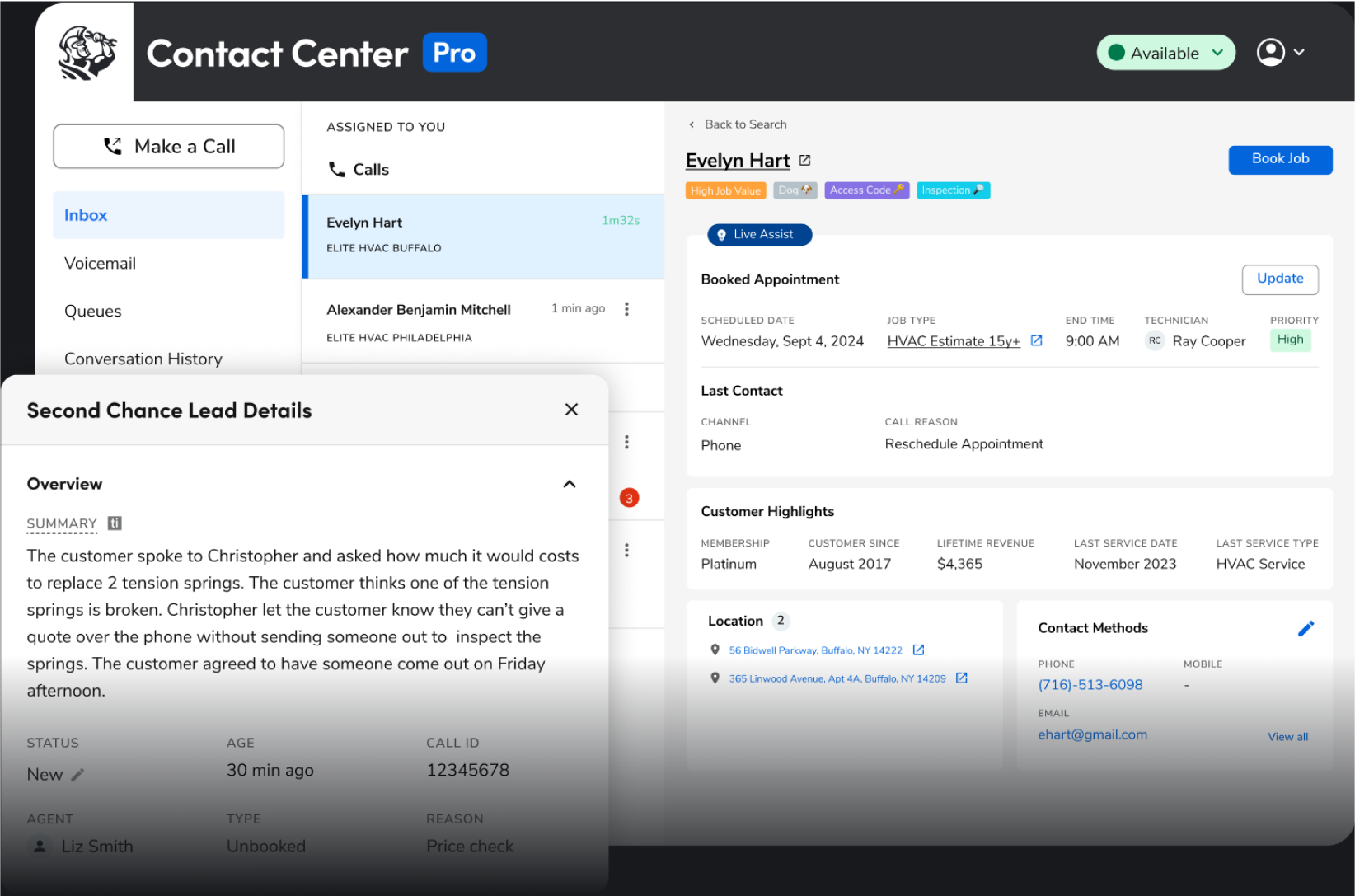Screen dimensions: 1355x896
Task: Select the Evelyn Hart call item
Action: tap(484, 237)
